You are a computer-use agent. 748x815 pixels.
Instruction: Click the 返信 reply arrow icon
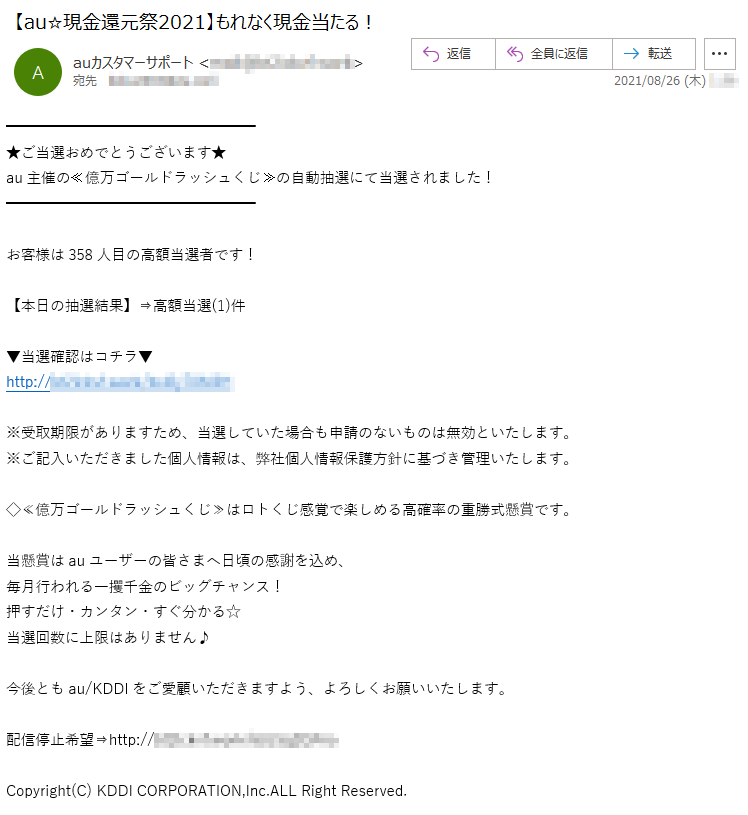pos(431,54)
